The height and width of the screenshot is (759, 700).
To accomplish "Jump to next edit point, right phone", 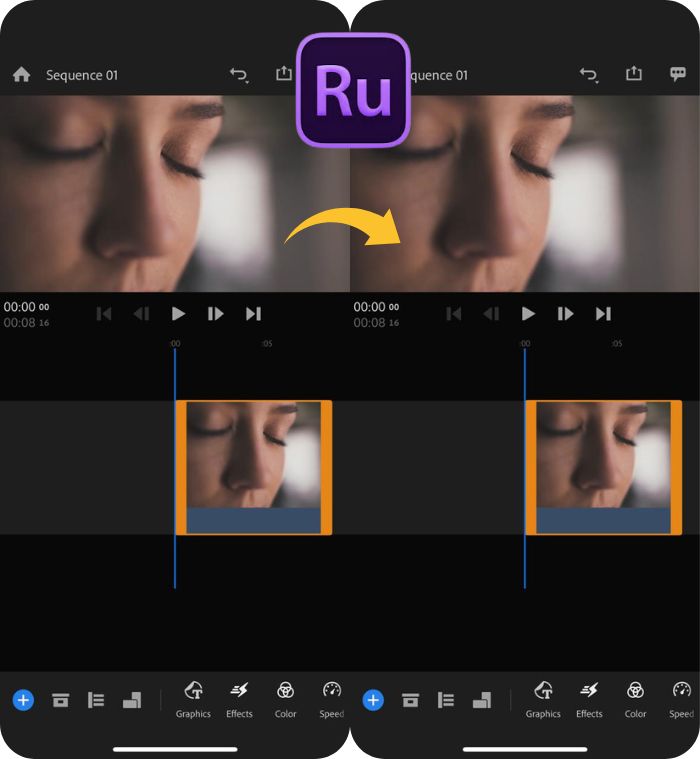I will coord(603,314).
